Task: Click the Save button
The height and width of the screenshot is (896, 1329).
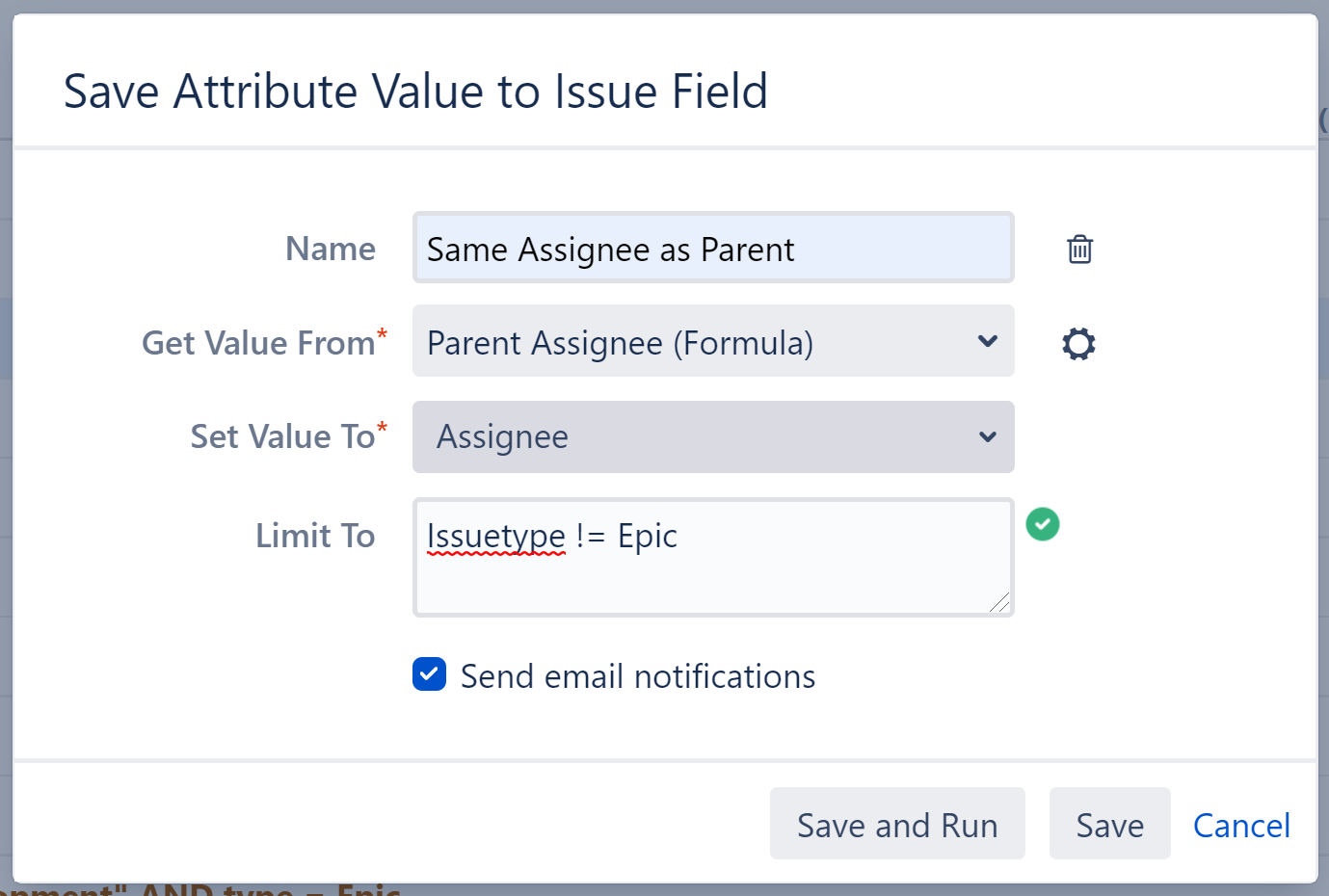Action: pyautogui.click(x=1109, y=825)
